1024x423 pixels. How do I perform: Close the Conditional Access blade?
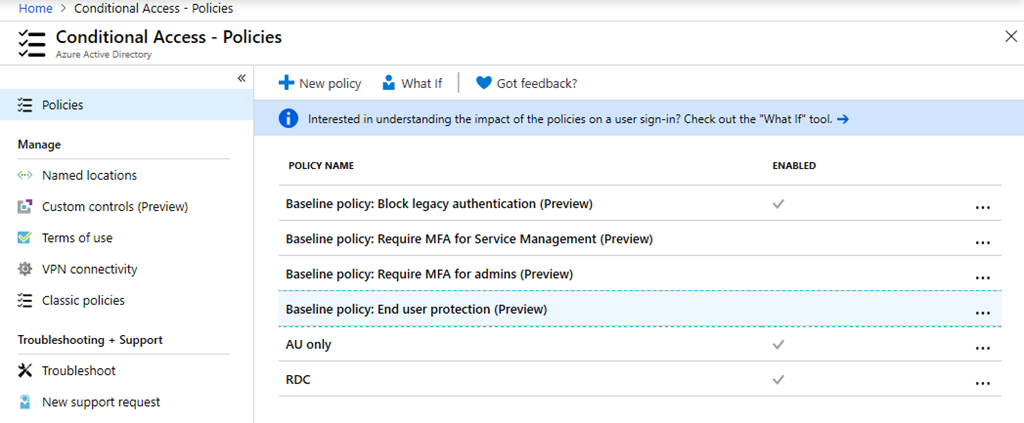pos(1010,37)
